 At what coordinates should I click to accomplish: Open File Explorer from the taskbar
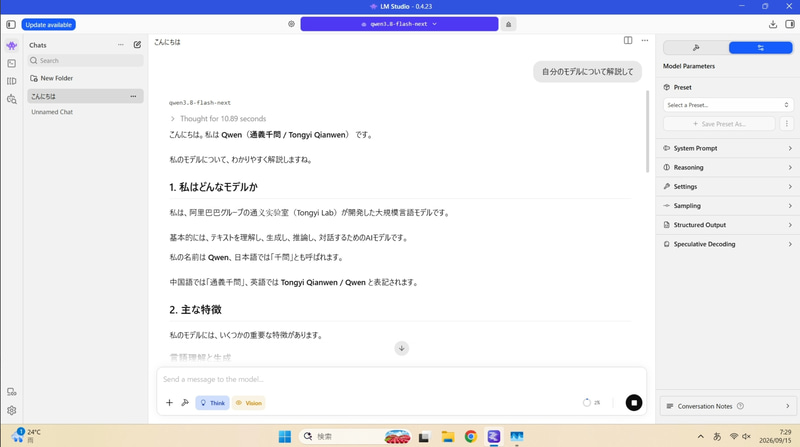pos(447,436)
